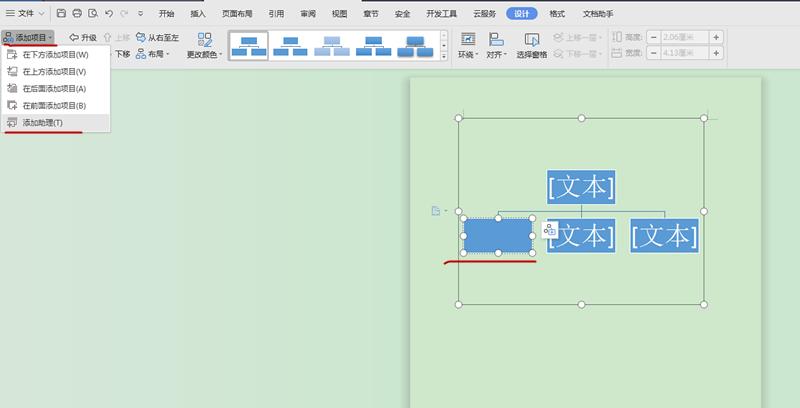This screenshot has width=800, height=408.
Task: Expand the 添加项目 (Add Item) dropdown
Action: (28, 37)
